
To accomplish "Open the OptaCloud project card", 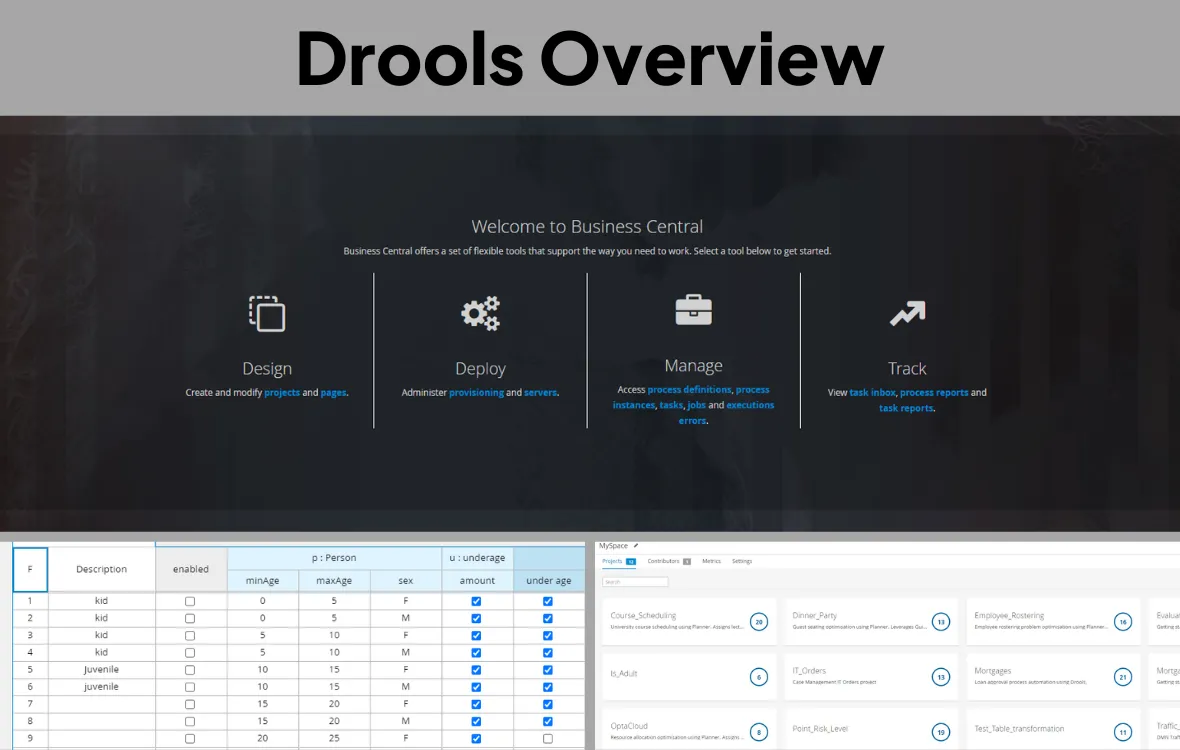I will pyautogui.click(x=689, y=729).
